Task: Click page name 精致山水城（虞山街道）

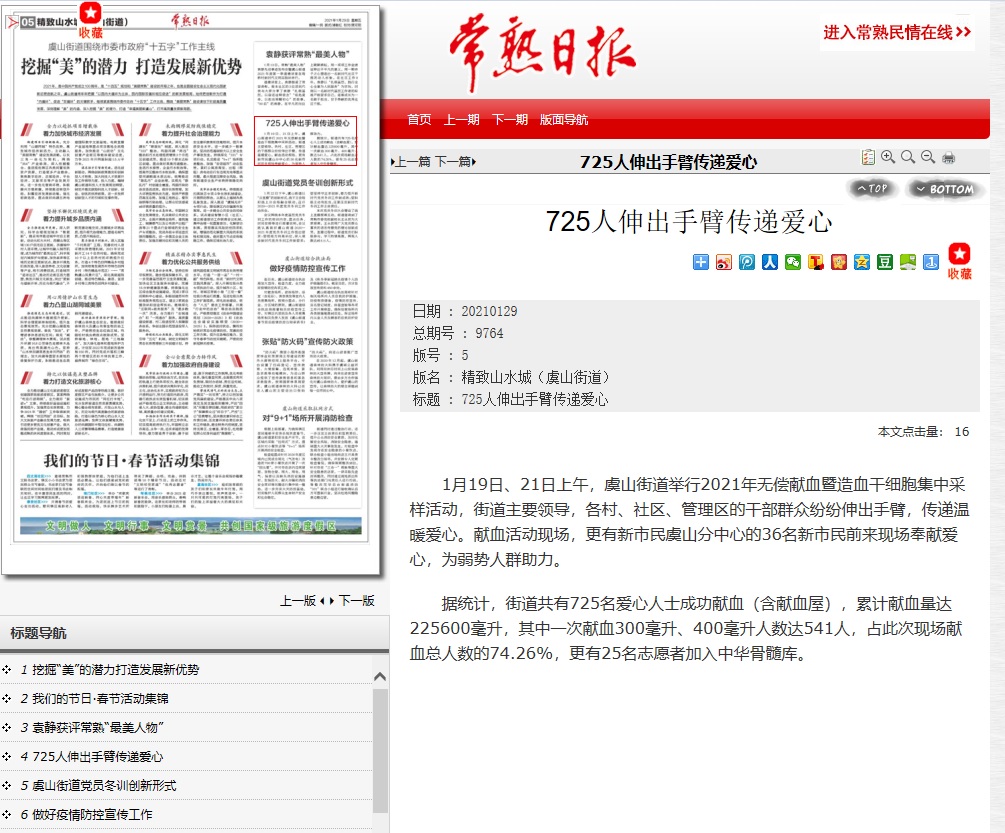Action: [x=536, y=377]
